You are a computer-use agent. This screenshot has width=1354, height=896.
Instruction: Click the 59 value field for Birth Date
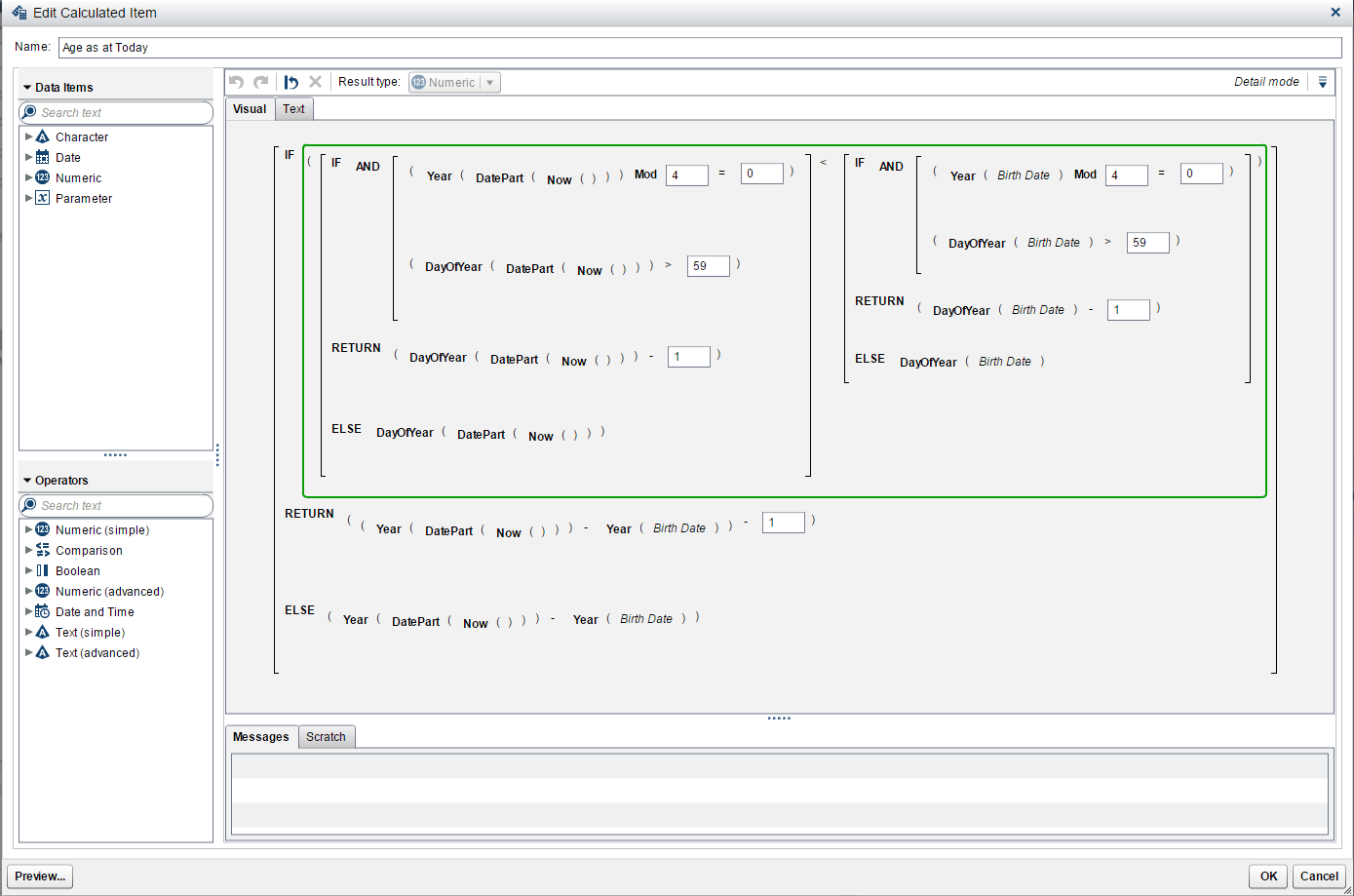tap(1147, 243)
